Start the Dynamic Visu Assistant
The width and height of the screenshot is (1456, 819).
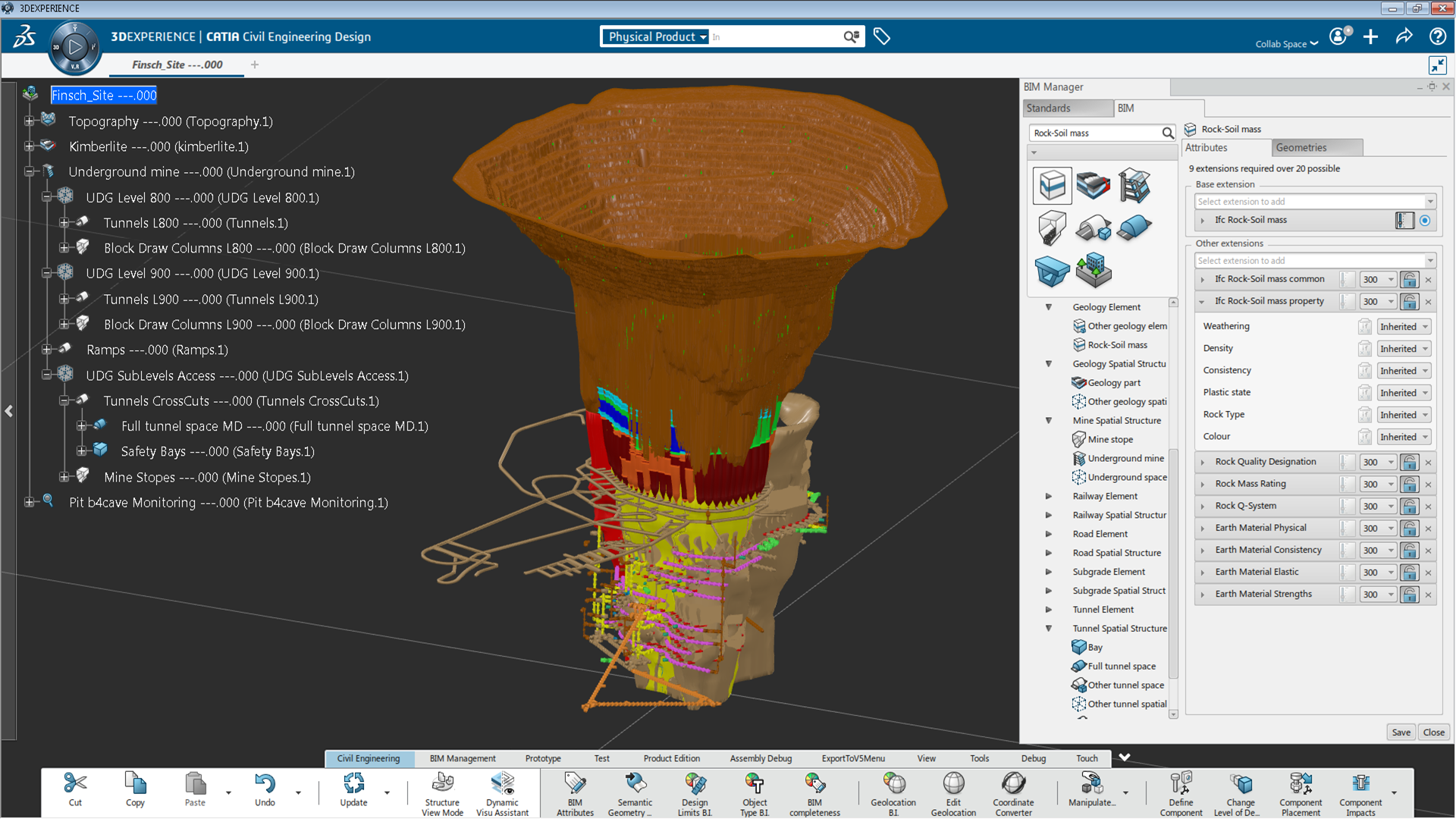502,793
